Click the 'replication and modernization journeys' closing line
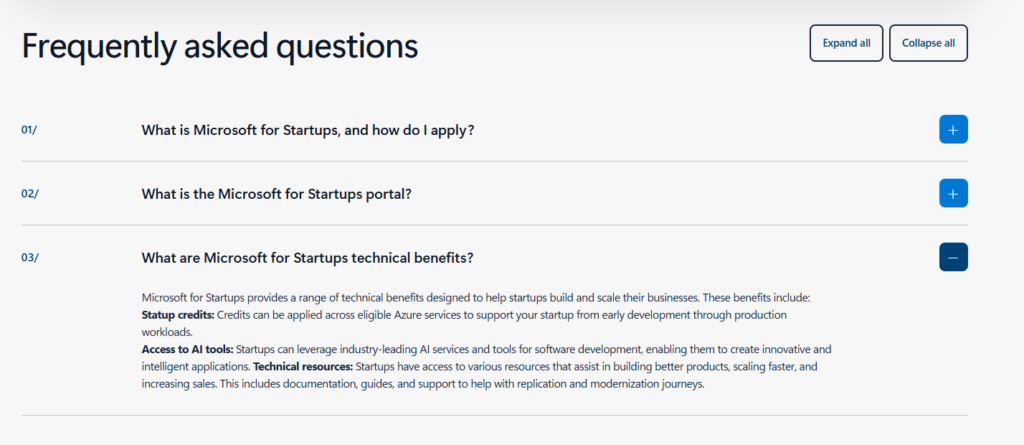This screenshot has width=1024, height=445. (x=423, y=384)
